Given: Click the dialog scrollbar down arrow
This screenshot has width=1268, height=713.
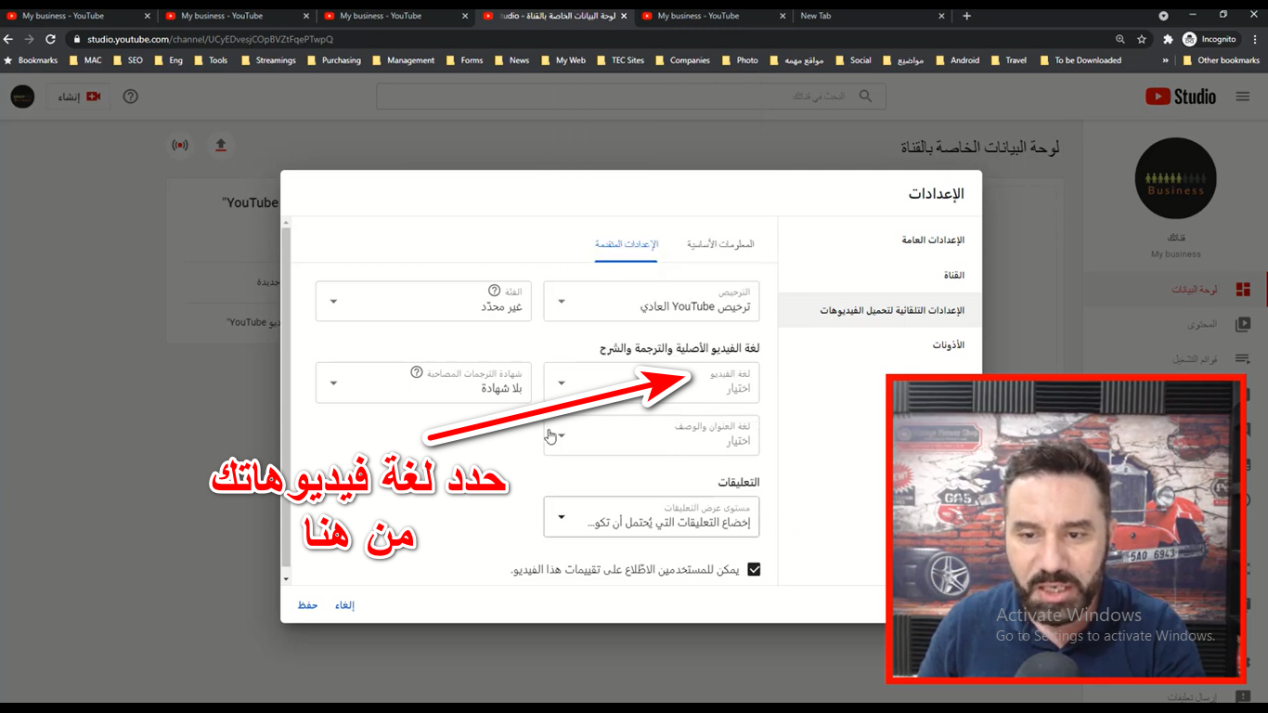Looking at the screenshot, I should click(x=286, y=579).
